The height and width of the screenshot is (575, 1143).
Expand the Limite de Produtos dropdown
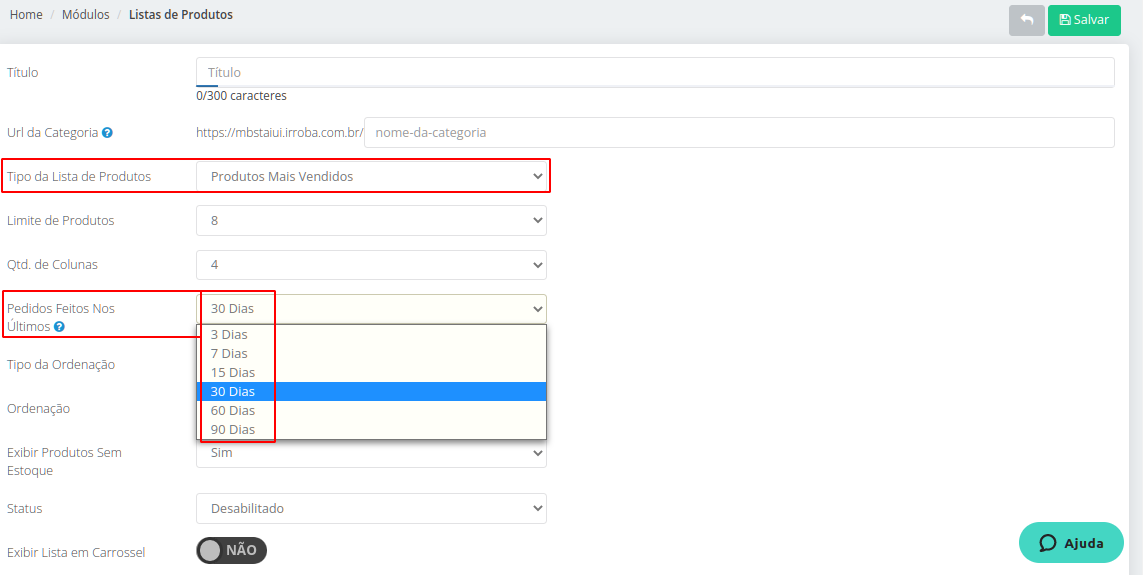[x=371, y=220]
